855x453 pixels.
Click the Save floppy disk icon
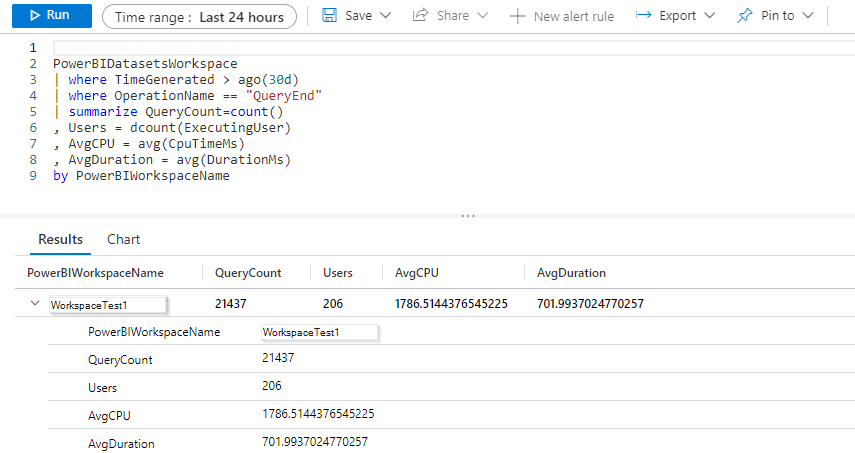click(329, 15)
